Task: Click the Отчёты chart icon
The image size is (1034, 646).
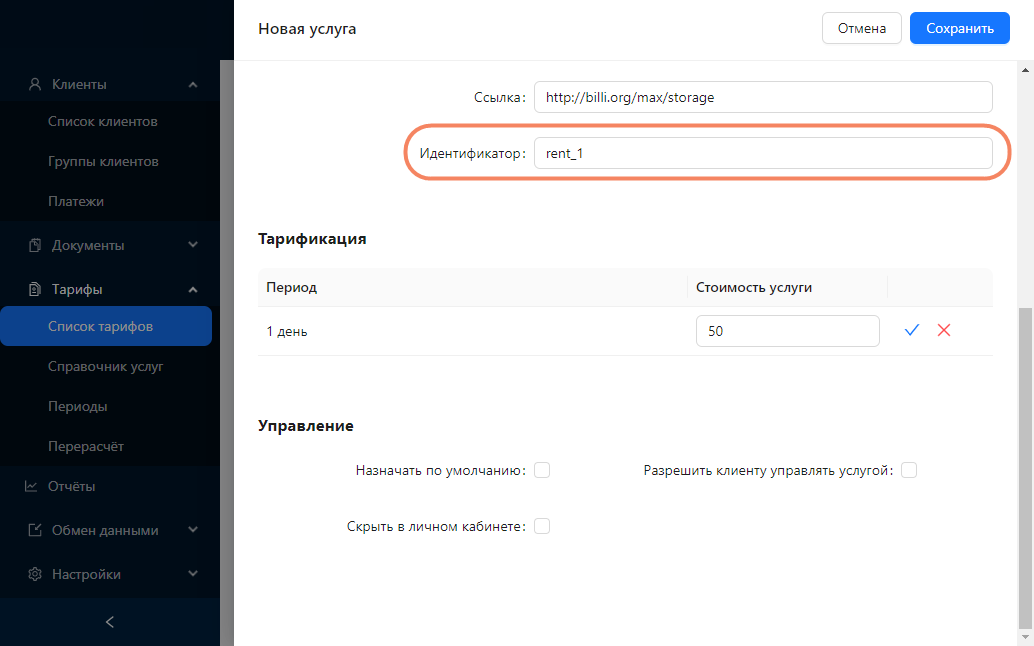Action: pos(32,487)
